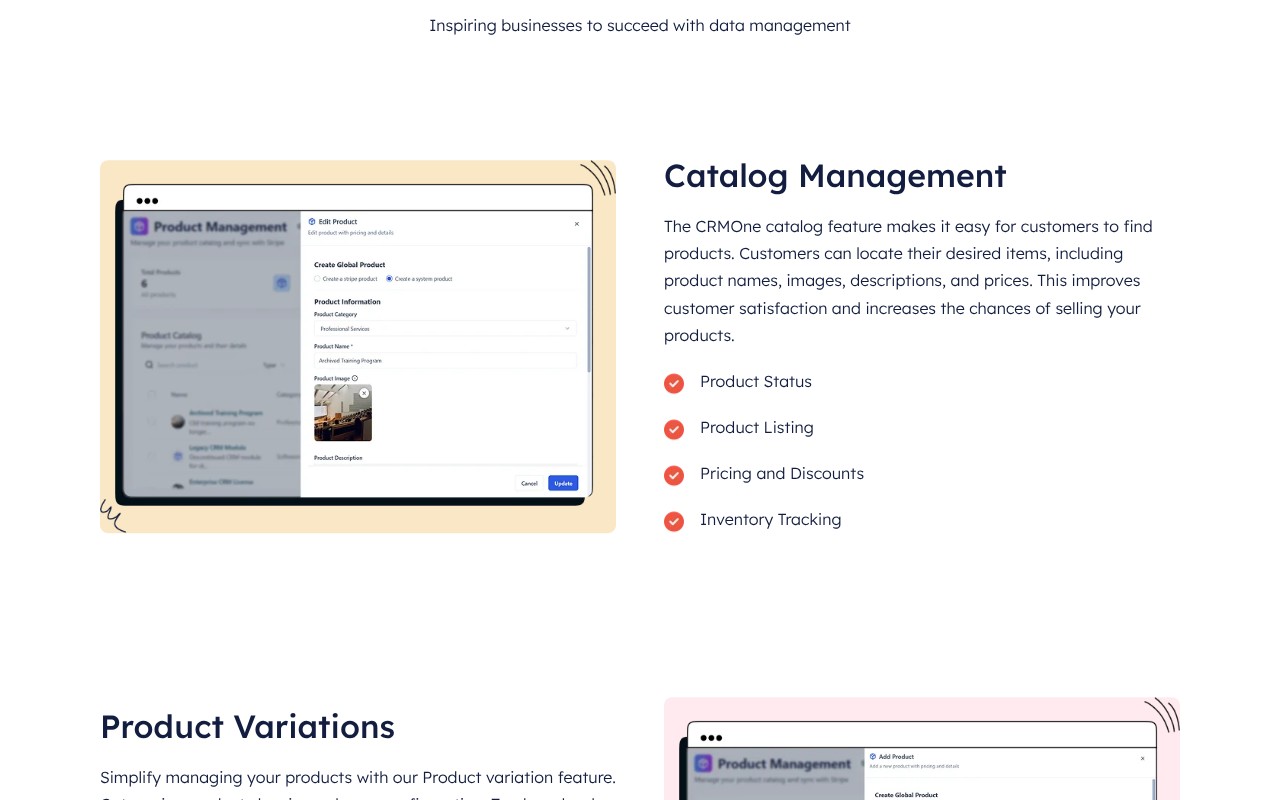Click the icon next to Add Product title

(x=872, y=757)
